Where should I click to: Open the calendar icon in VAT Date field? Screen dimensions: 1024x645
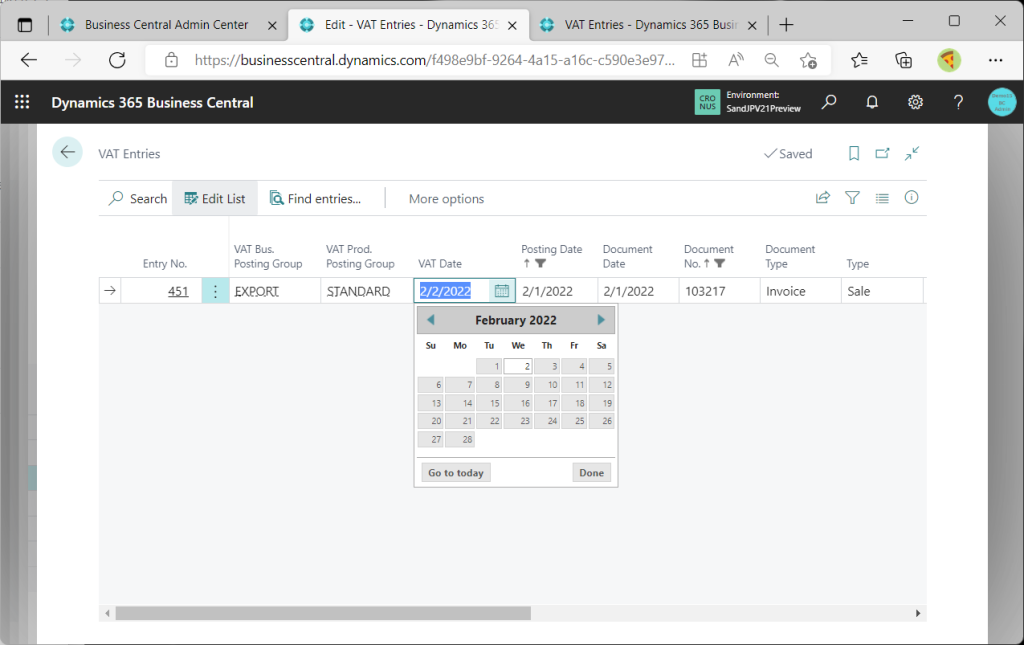click(x=502, y=291)
